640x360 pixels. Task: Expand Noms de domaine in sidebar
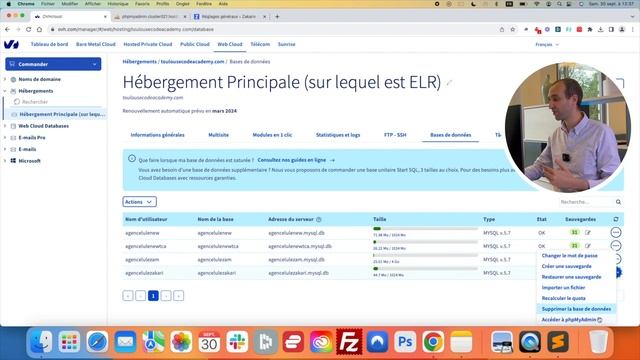5,79
